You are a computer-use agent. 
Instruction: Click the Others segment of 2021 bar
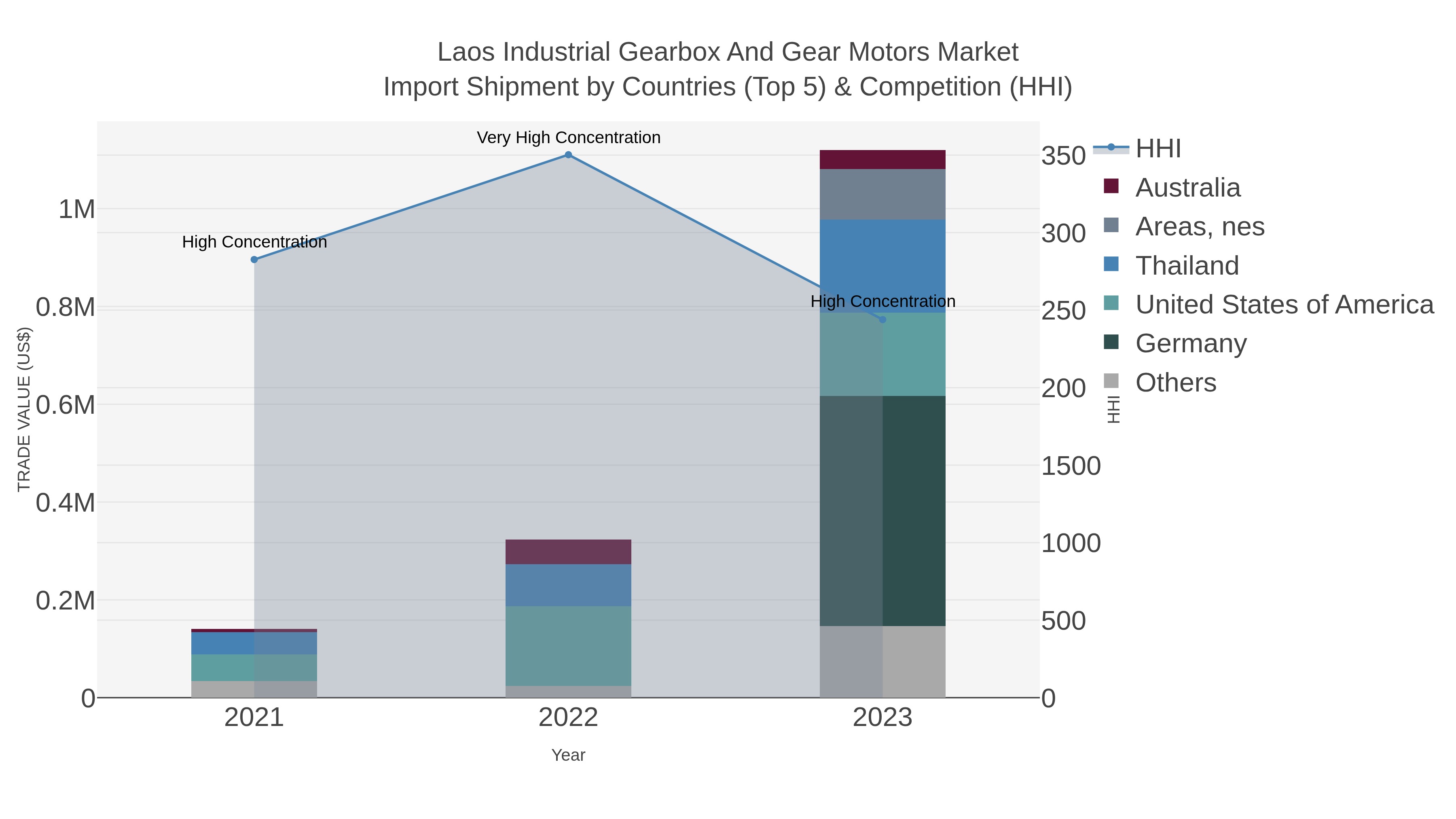point(254,690)
